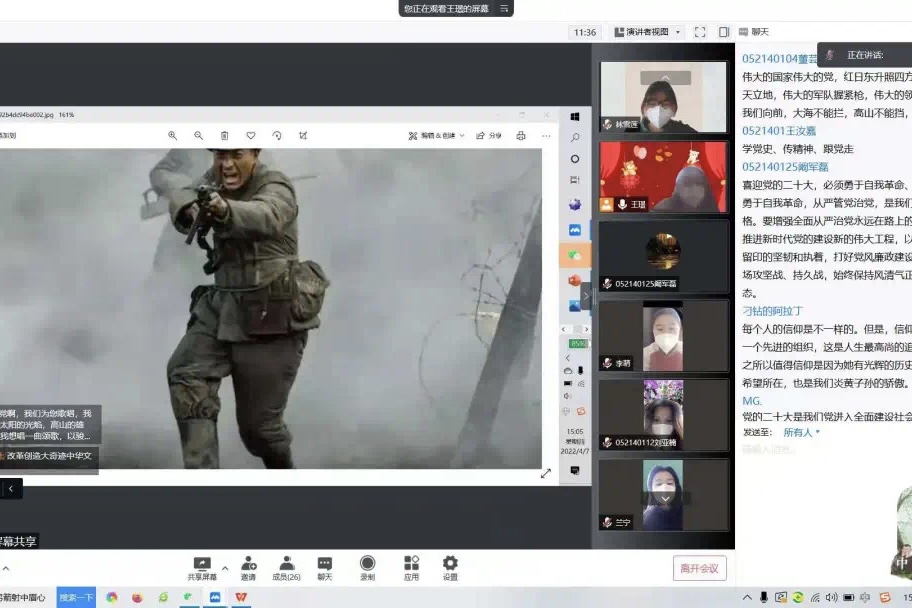Crop the image in photo viewer
Screen dimensions: 912x608
303,136
